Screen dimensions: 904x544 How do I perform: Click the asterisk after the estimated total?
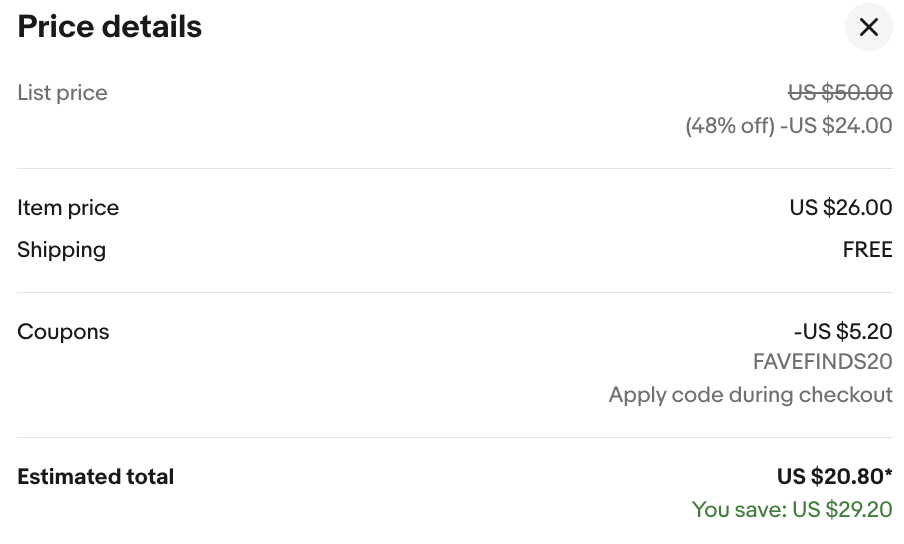pyautogui.click(x=888, y=474)
